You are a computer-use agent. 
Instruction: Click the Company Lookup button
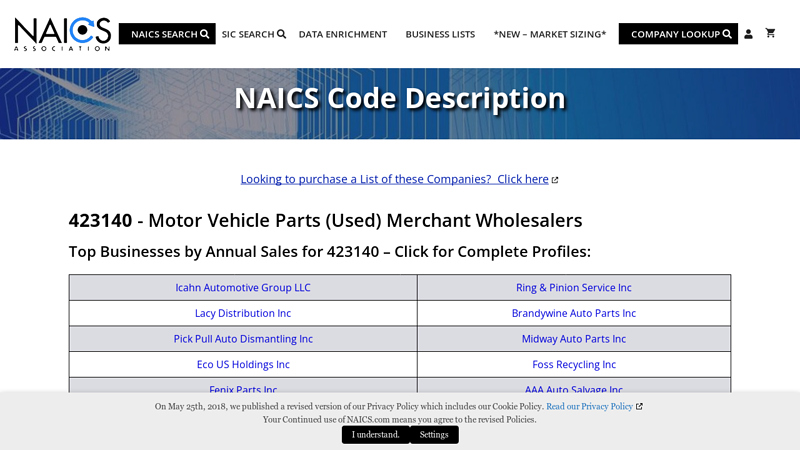(678, 34)
